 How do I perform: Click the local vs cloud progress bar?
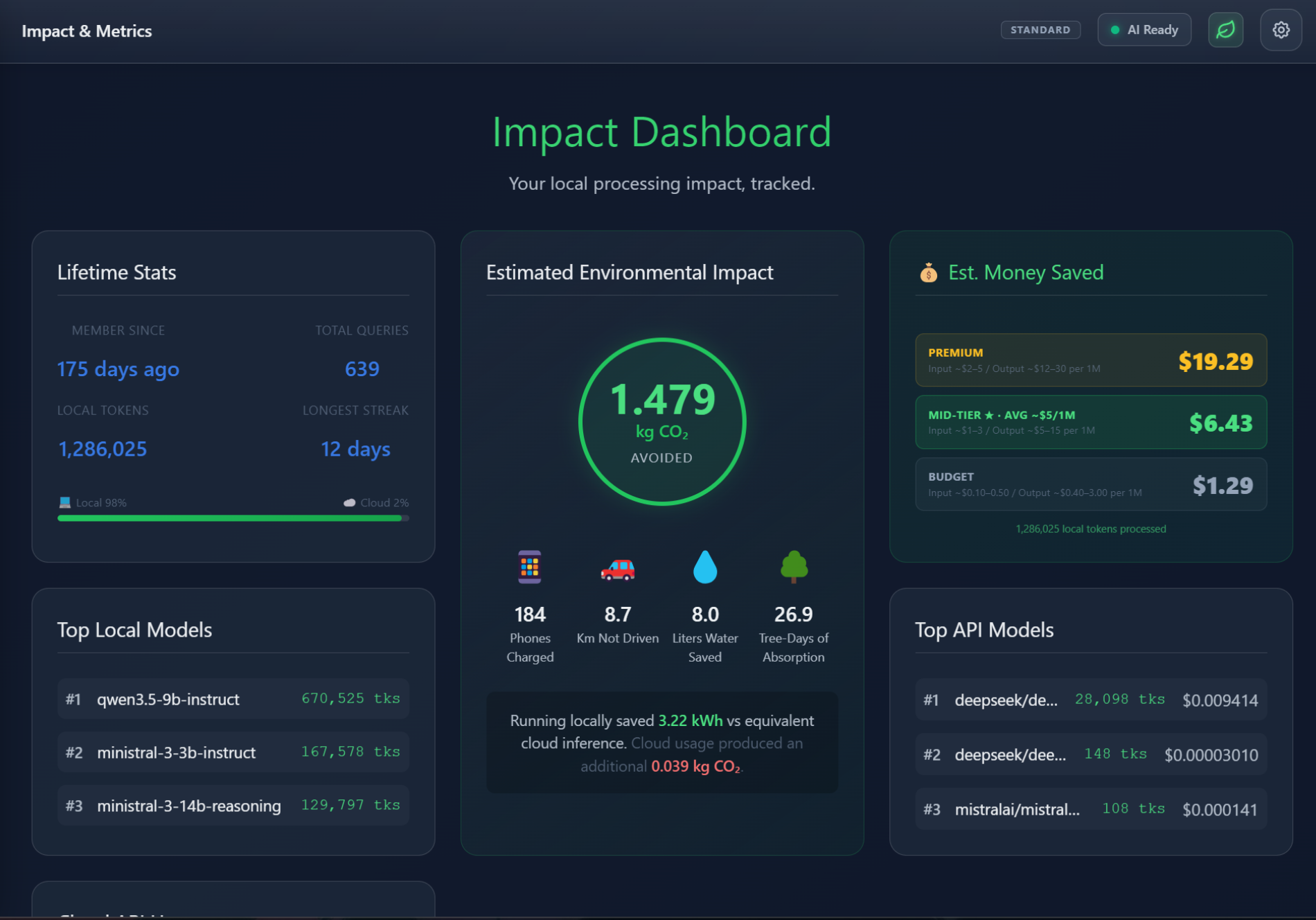[x=233, y=517]
